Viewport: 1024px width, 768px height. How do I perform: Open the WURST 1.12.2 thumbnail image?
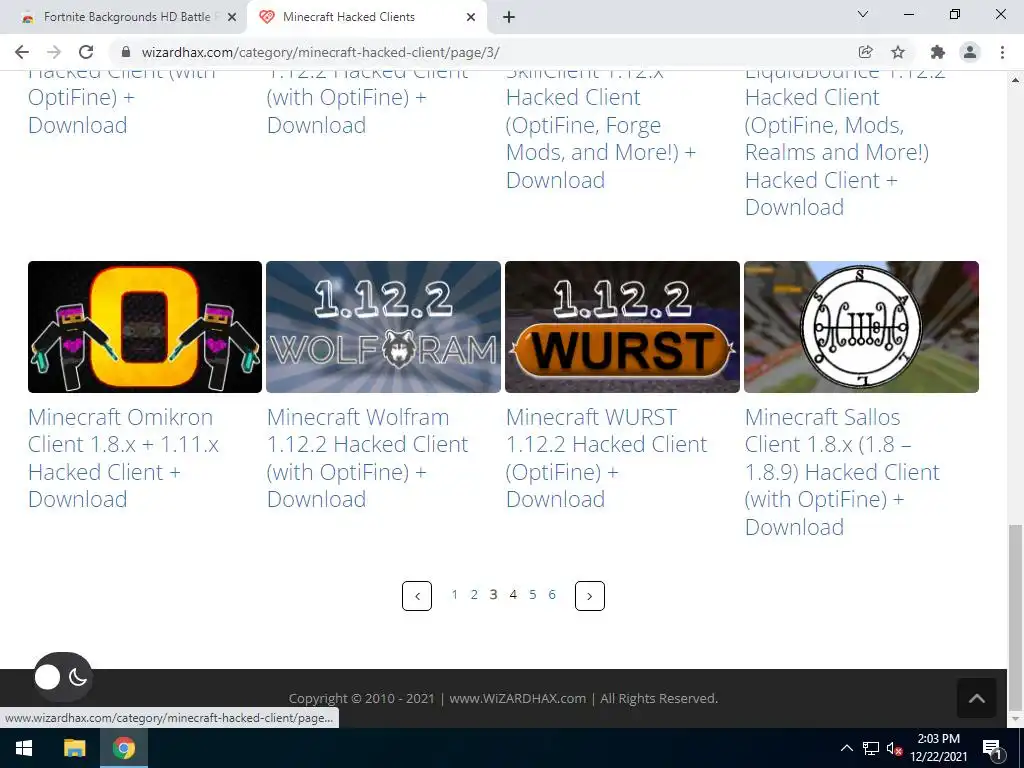pyautogui.click(x=622, y=327)
